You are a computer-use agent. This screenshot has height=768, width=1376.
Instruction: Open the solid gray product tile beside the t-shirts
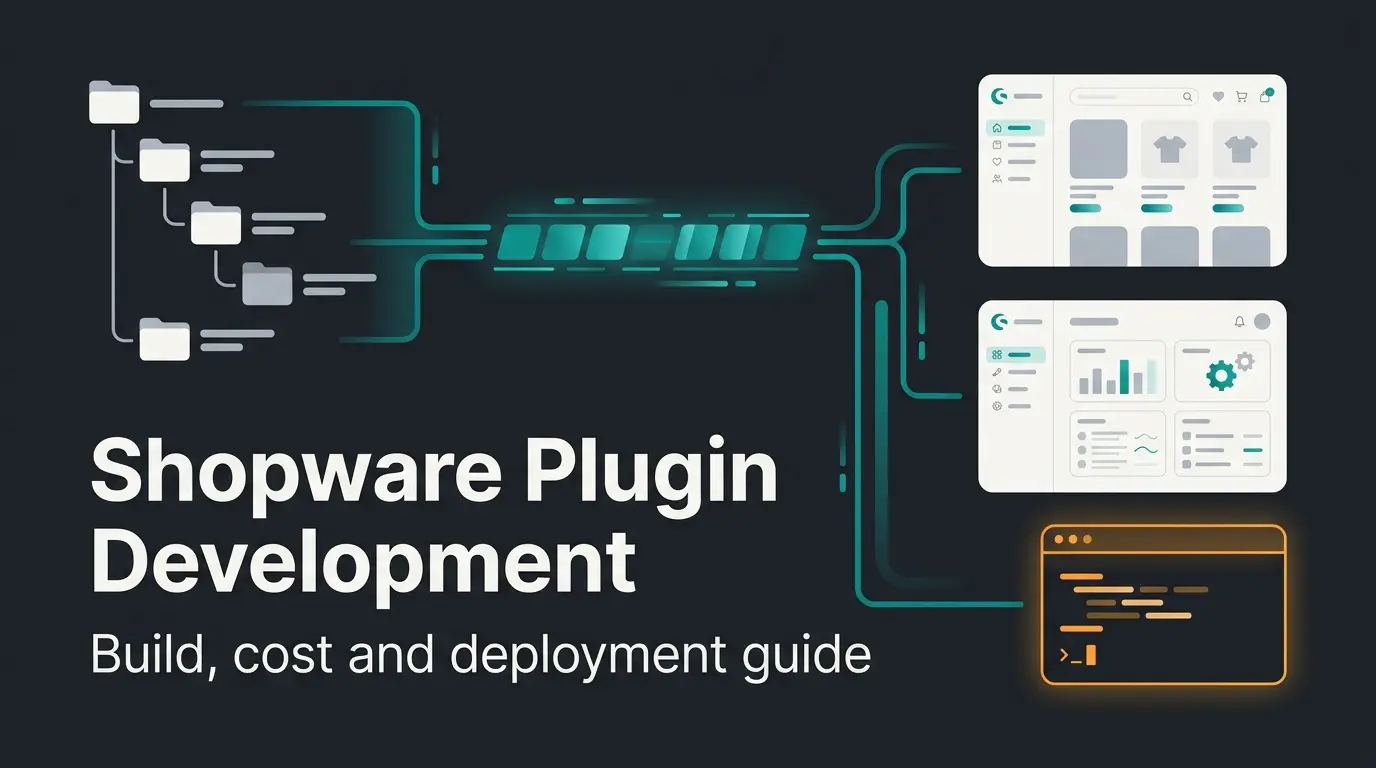click(x=1099, y=149)
